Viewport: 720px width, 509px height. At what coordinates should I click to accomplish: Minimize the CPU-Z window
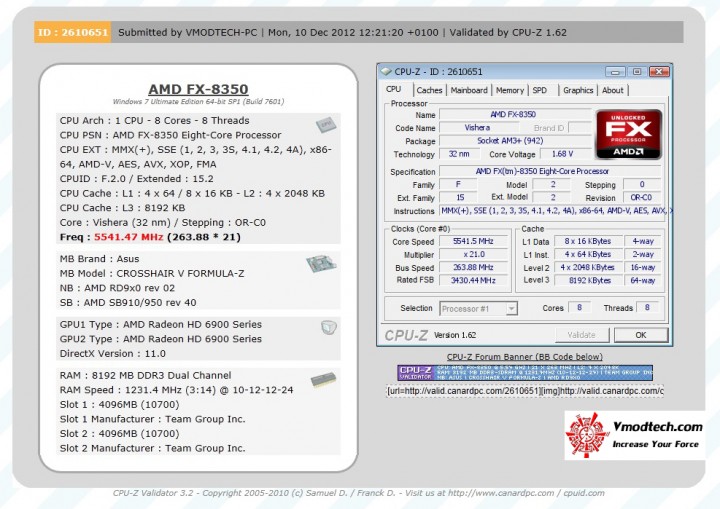(615, 72)
